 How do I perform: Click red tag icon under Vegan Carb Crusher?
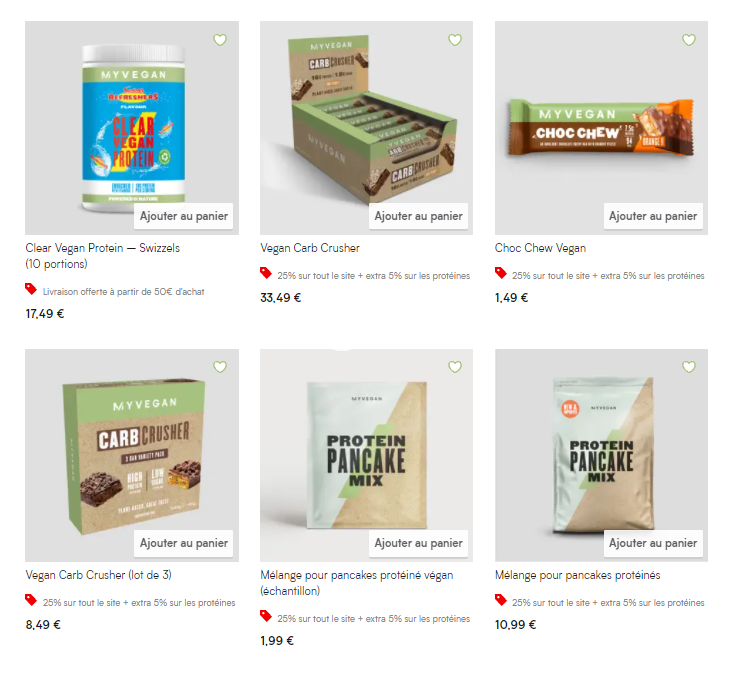coord(266,273)
